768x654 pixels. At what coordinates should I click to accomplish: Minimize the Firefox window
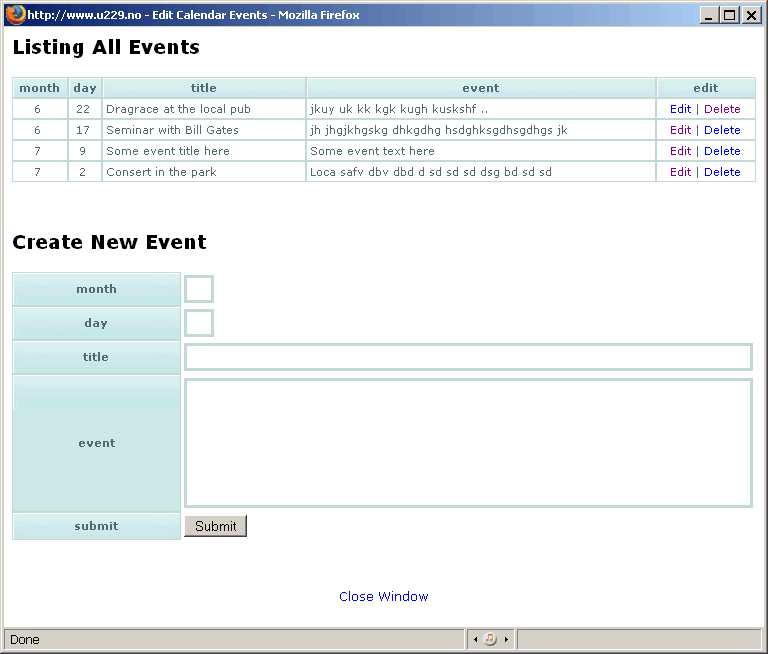click(709, 15)
